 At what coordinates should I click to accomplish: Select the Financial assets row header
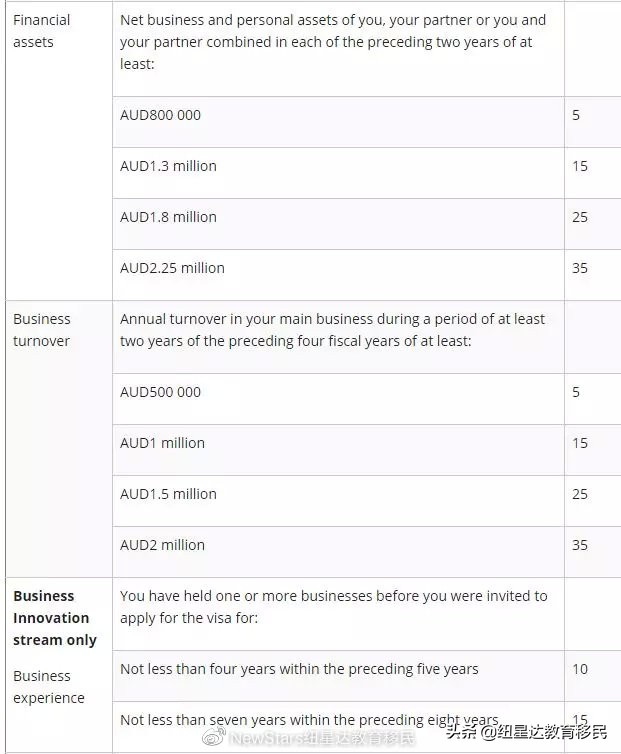pos(41,31)
